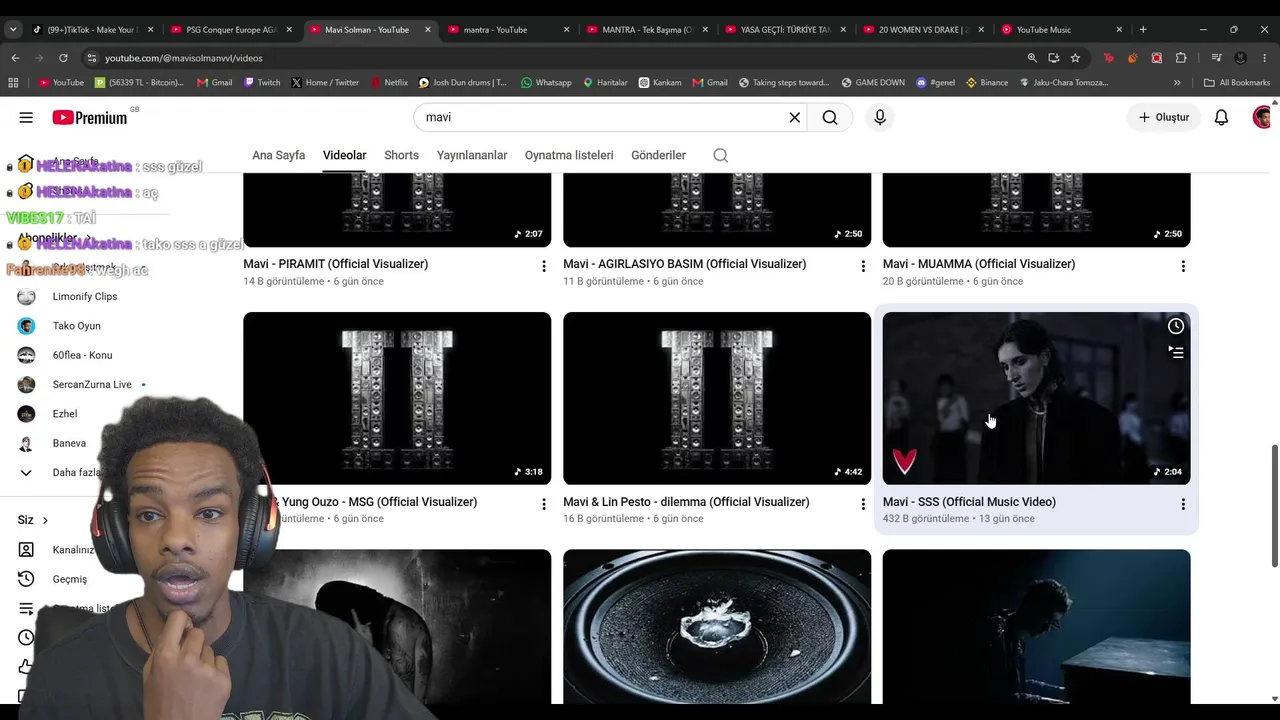Open the Baneva subscription
The image size is (1280, 720).
pyautogui.click(x=69, y=443)
